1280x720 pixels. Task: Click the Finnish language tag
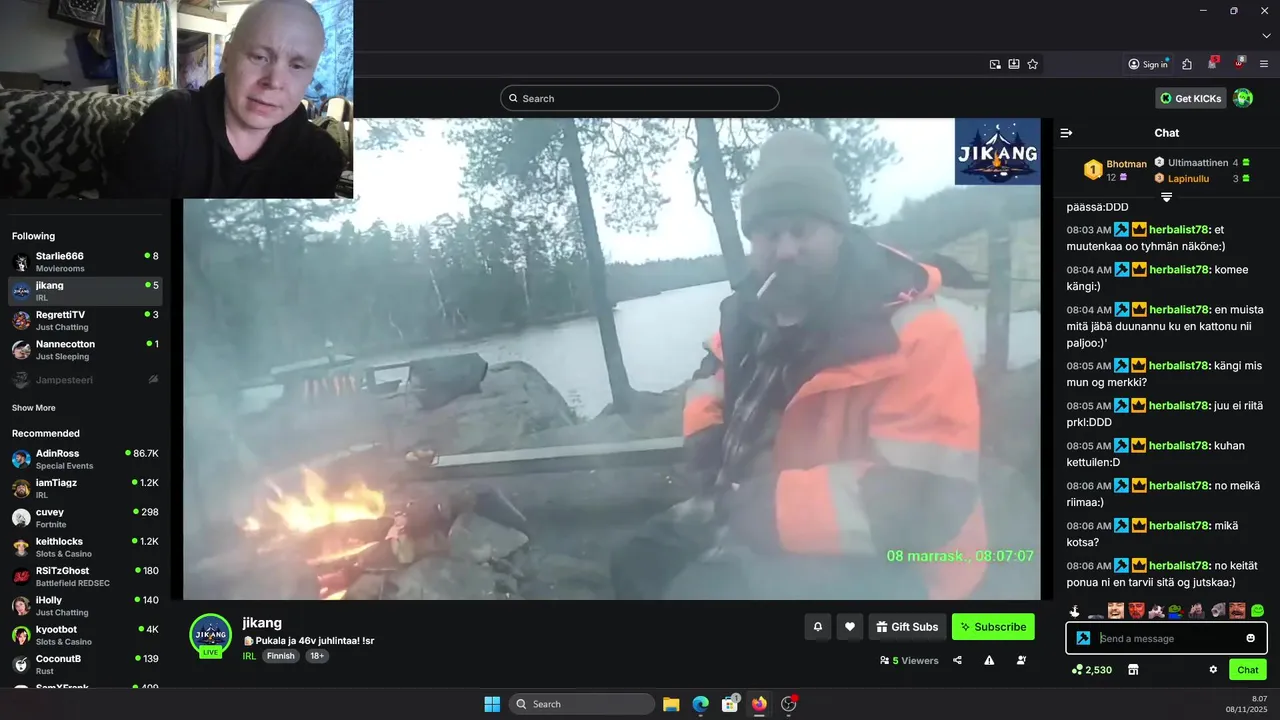pyautogui.click(x=281, y=656)
